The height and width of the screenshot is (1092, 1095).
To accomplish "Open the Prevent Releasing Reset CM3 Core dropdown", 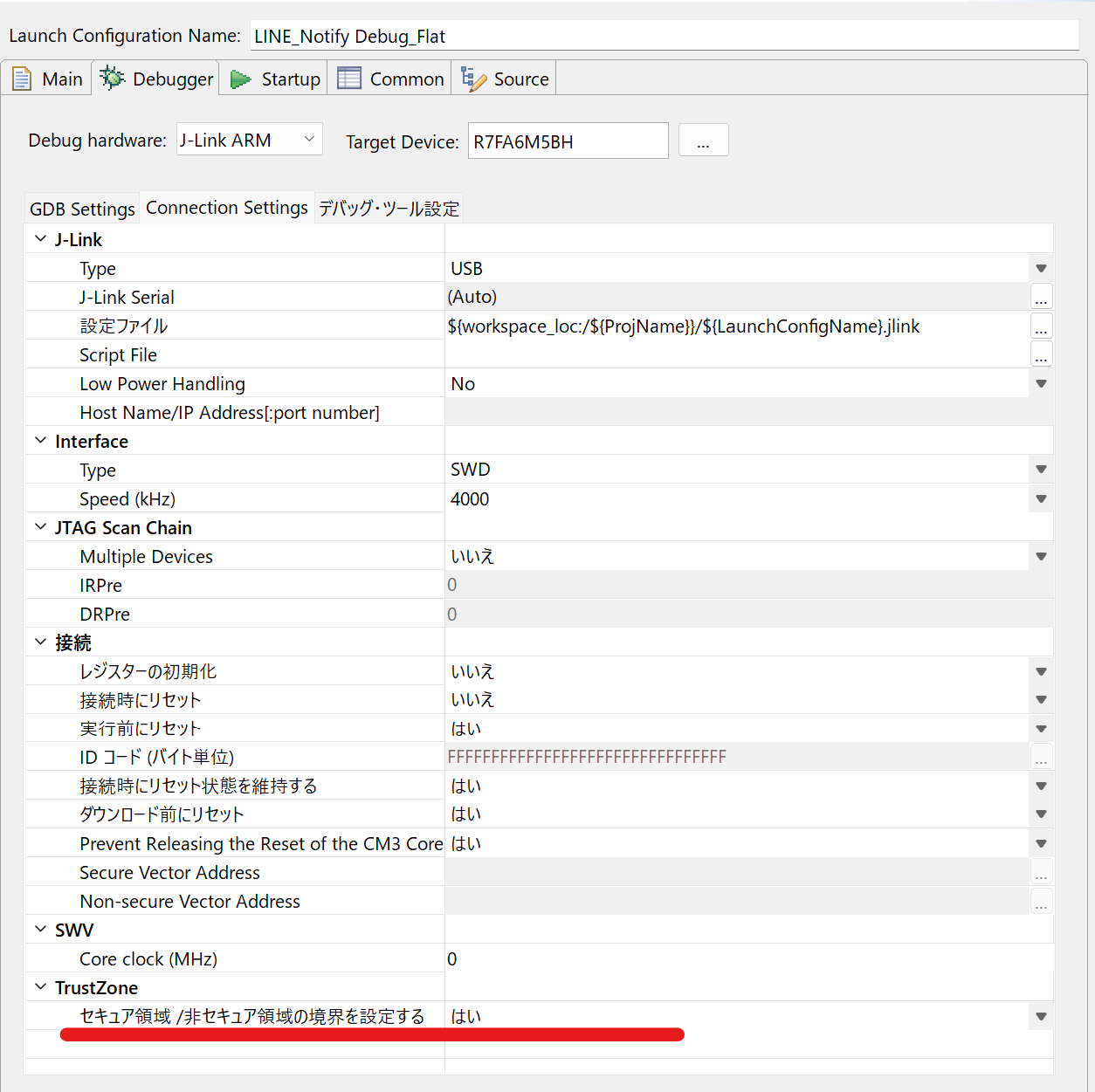I will [x=1041, y=843].
